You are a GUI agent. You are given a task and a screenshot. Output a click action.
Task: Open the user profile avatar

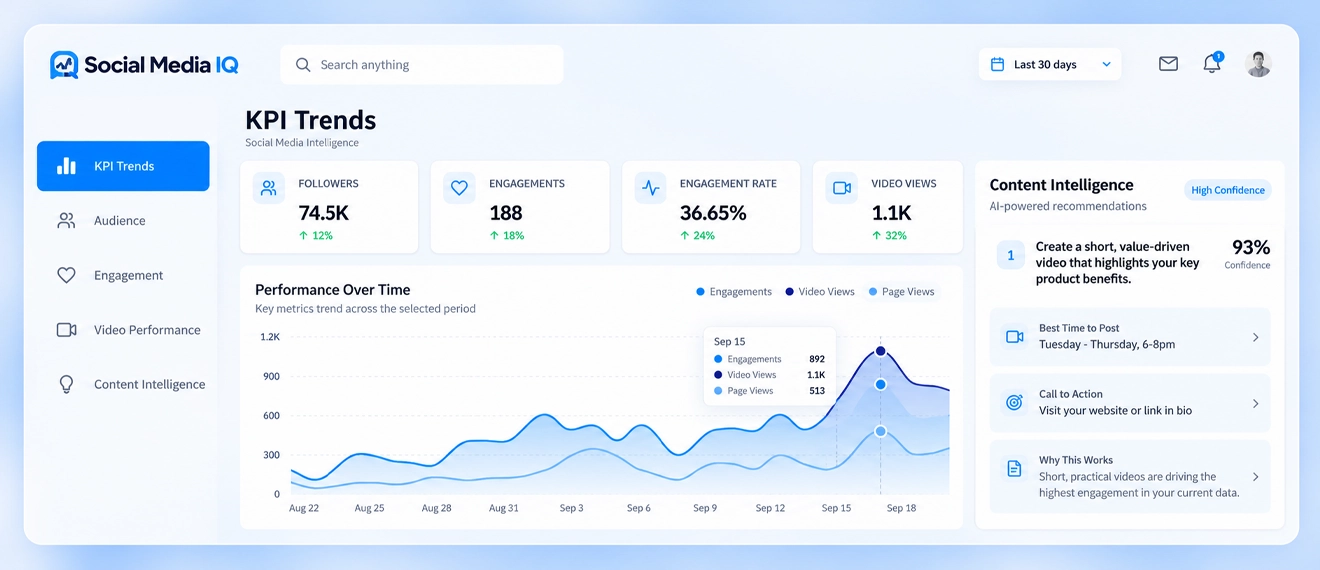point(1258,64)
